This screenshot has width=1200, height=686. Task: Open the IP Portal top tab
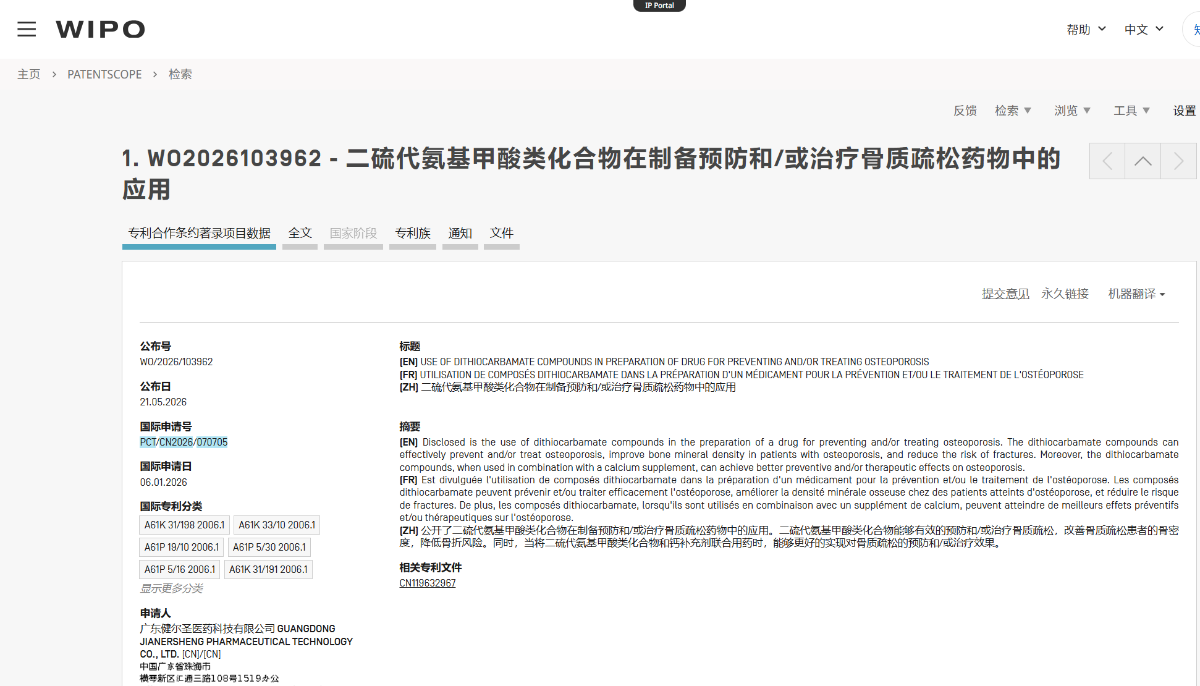point(660,5)
